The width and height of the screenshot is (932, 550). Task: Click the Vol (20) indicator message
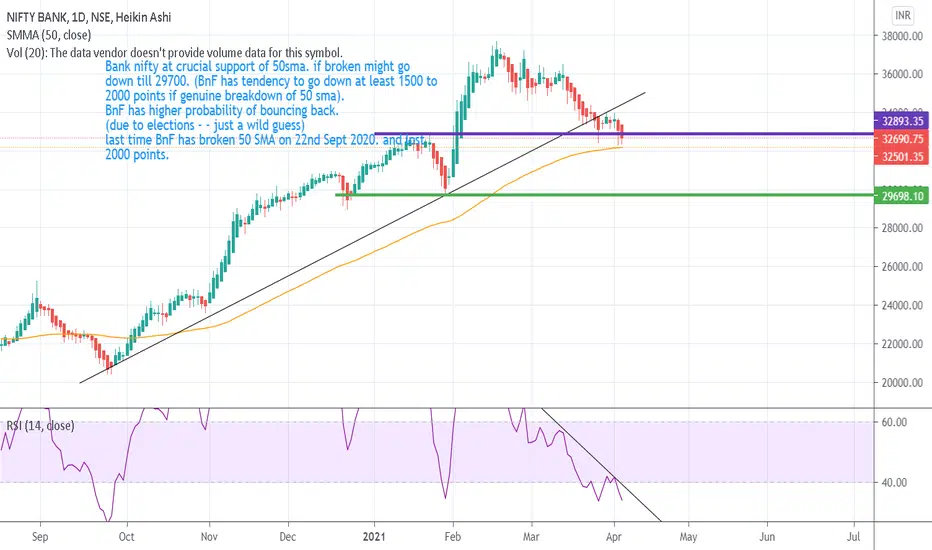tap(175, 53)
